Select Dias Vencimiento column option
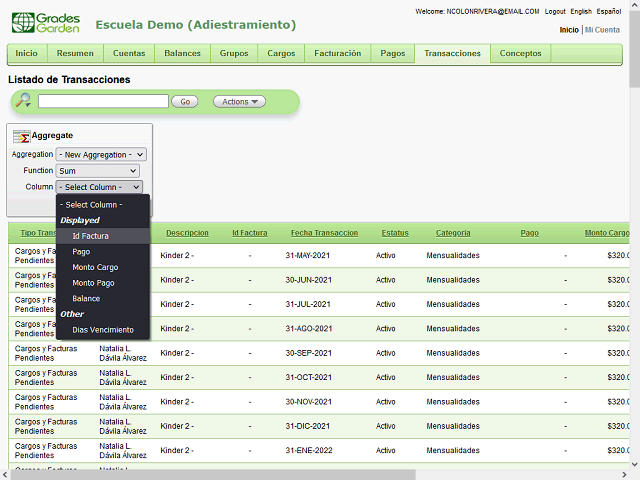640x480 pixels. click(103, 330)
